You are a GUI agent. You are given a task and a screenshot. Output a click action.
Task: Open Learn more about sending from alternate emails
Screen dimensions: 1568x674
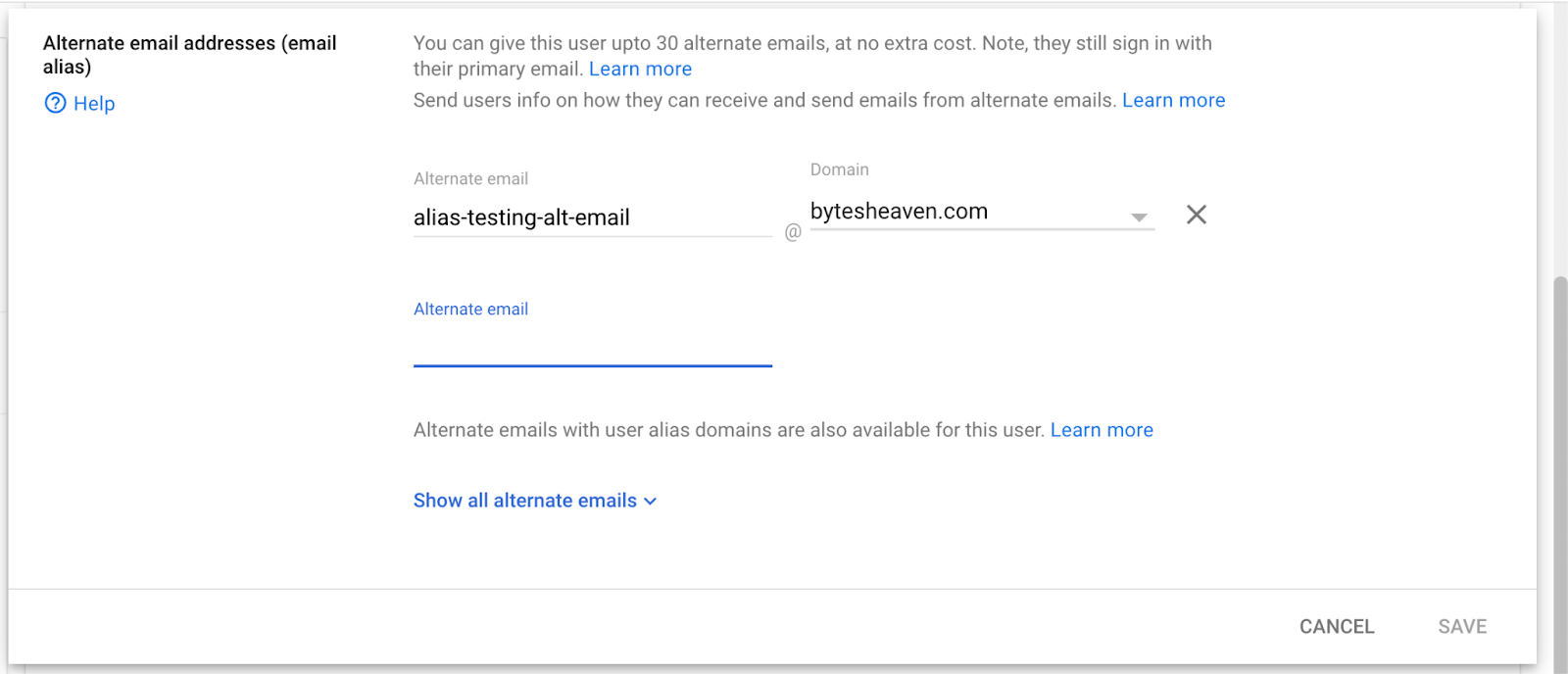pos(1173,100)
